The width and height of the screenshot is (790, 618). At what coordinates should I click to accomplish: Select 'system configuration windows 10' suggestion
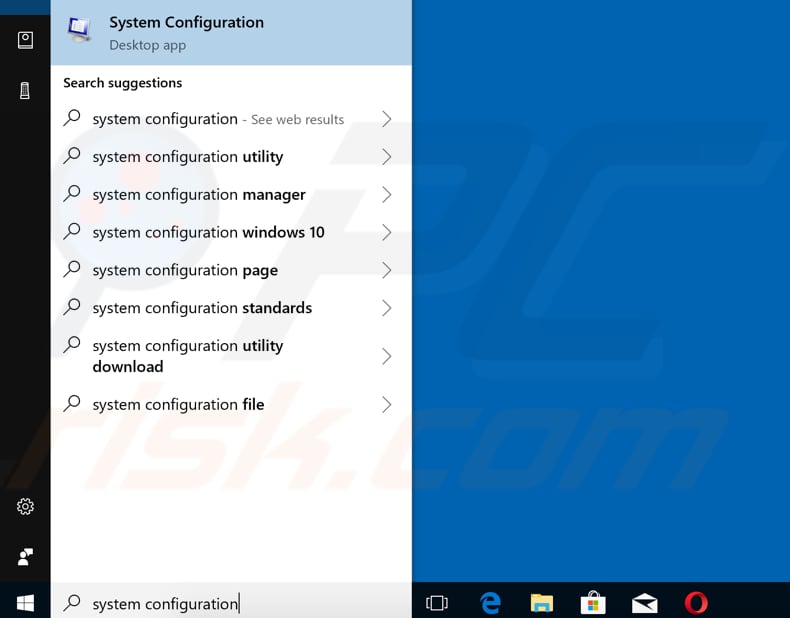click(x=208, y=233)
